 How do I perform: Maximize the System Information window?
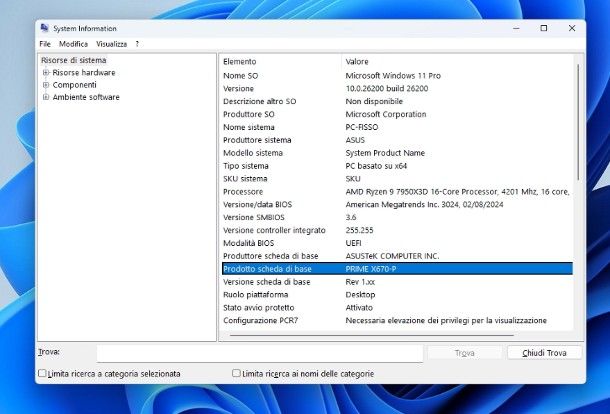pos(544,28)
